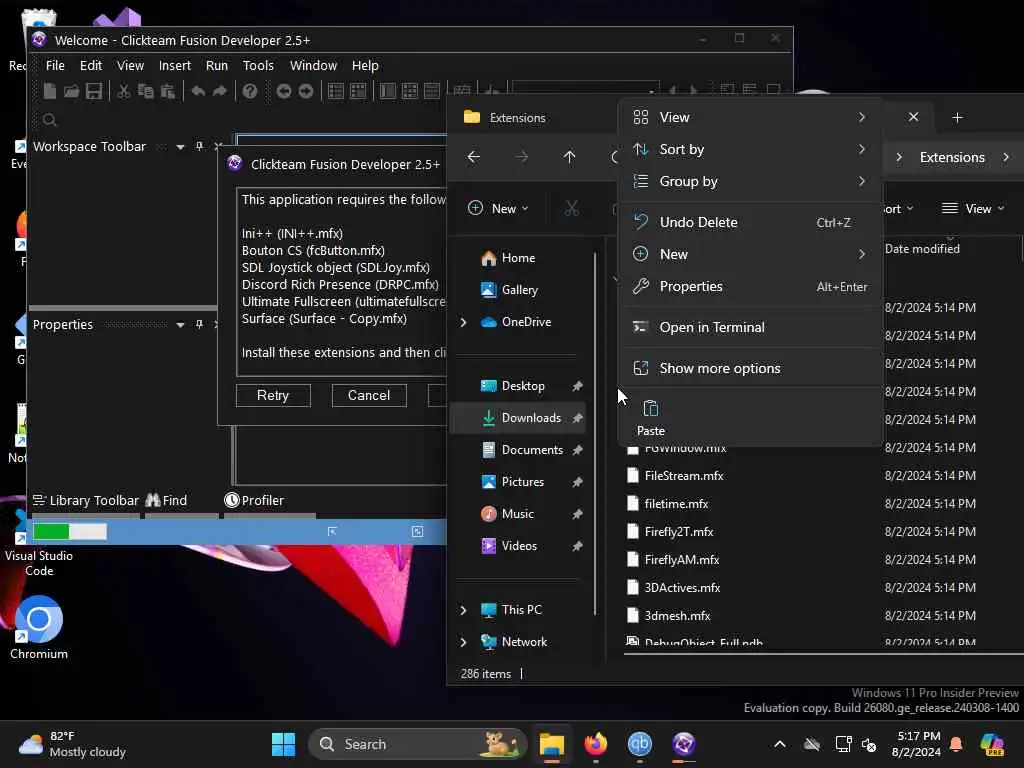1024x768 pixels.
Task: Open Gallery in Explorer sidebar
Action: [x=518, y=290]
